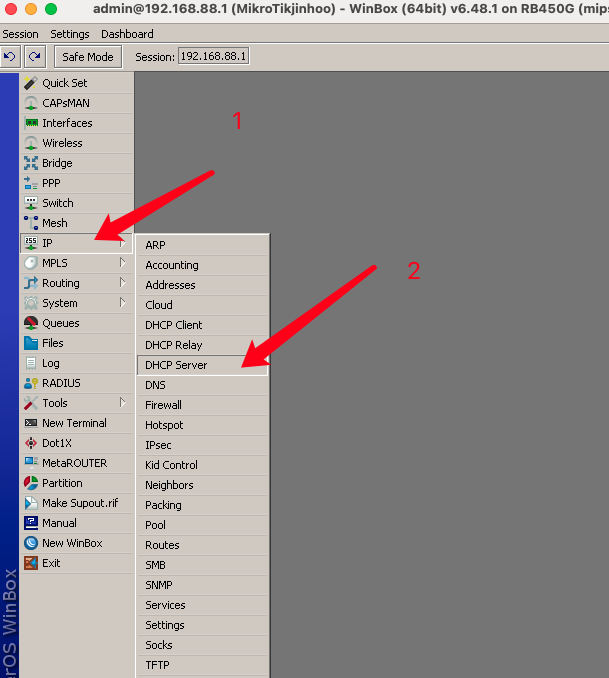
Task: Open Settings entry in IP submenu
Action: click(202, 625)
